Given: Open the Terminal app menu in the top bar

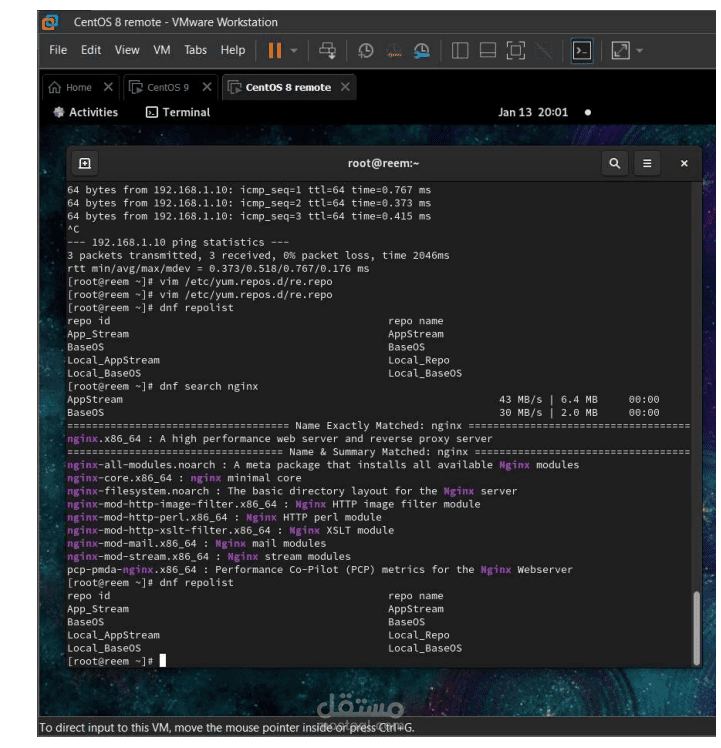Looking at the screenshot, I should click(178, 112).
